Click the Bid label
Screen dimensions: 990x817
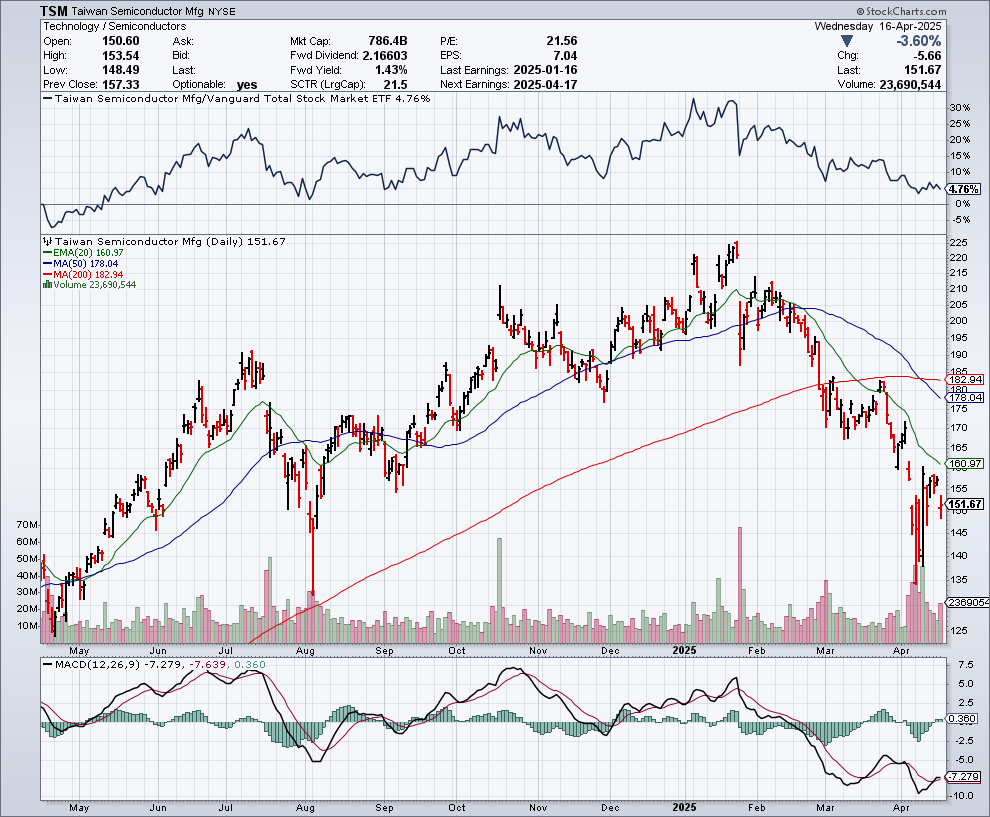coord(181,56)
